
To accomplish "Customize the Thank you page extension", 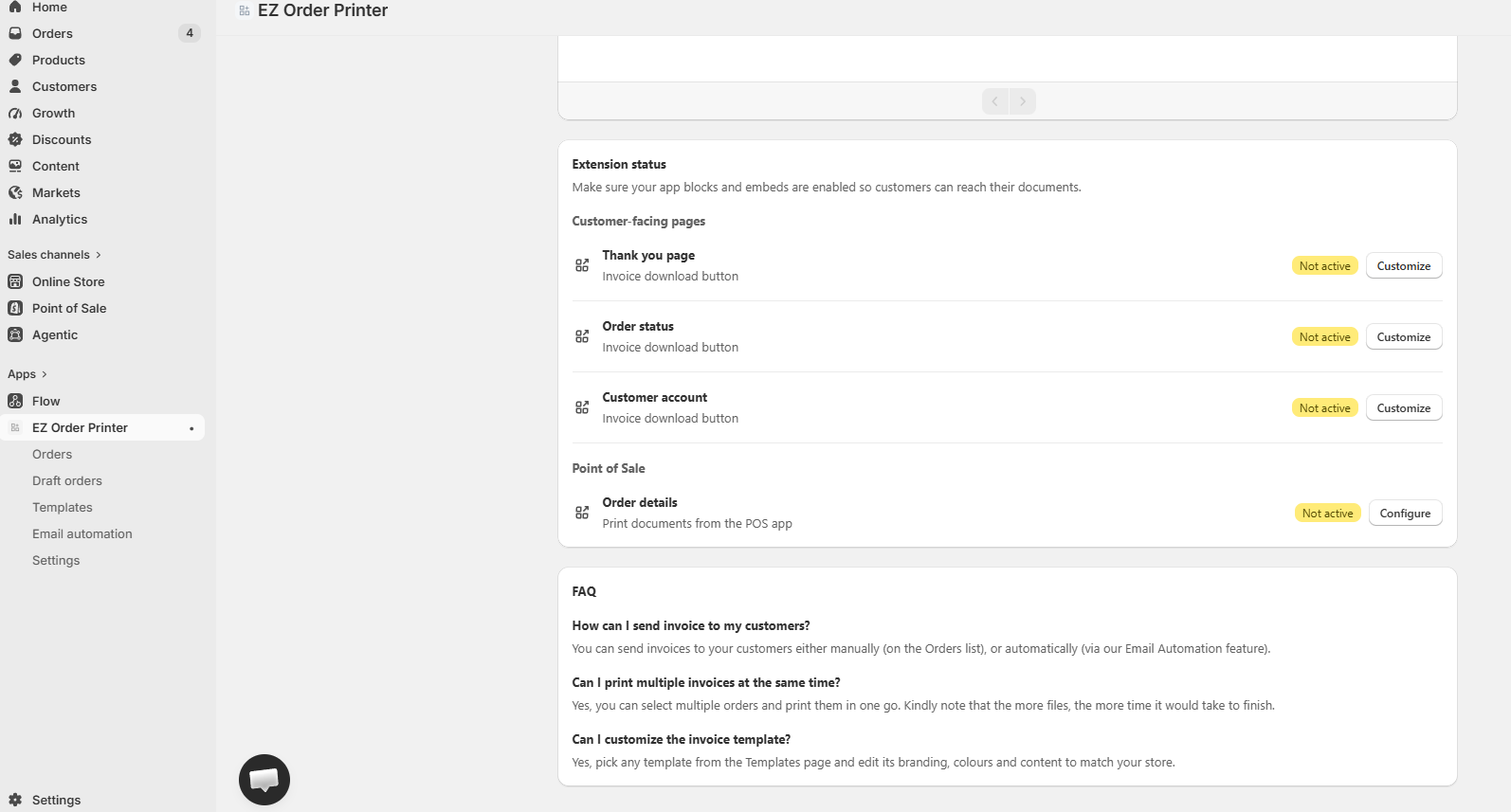I will [1404, 265].
